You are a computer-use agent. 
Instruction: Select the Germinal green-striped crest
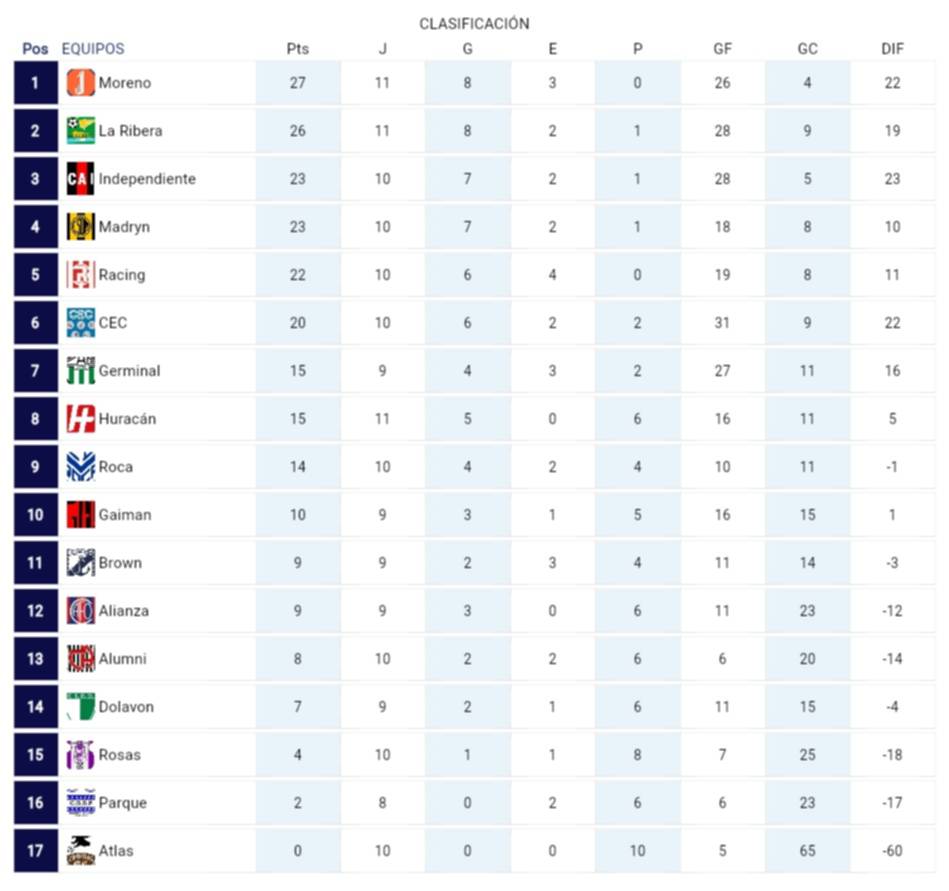click(81, 371)
